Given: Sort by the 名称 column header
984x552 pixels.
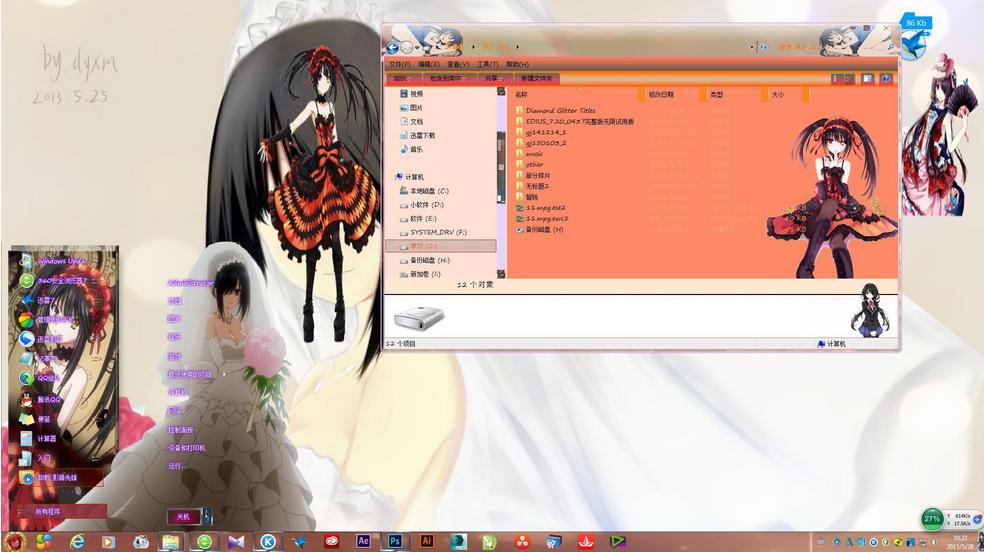Looking at the screenshot, I should pos(521,94).
